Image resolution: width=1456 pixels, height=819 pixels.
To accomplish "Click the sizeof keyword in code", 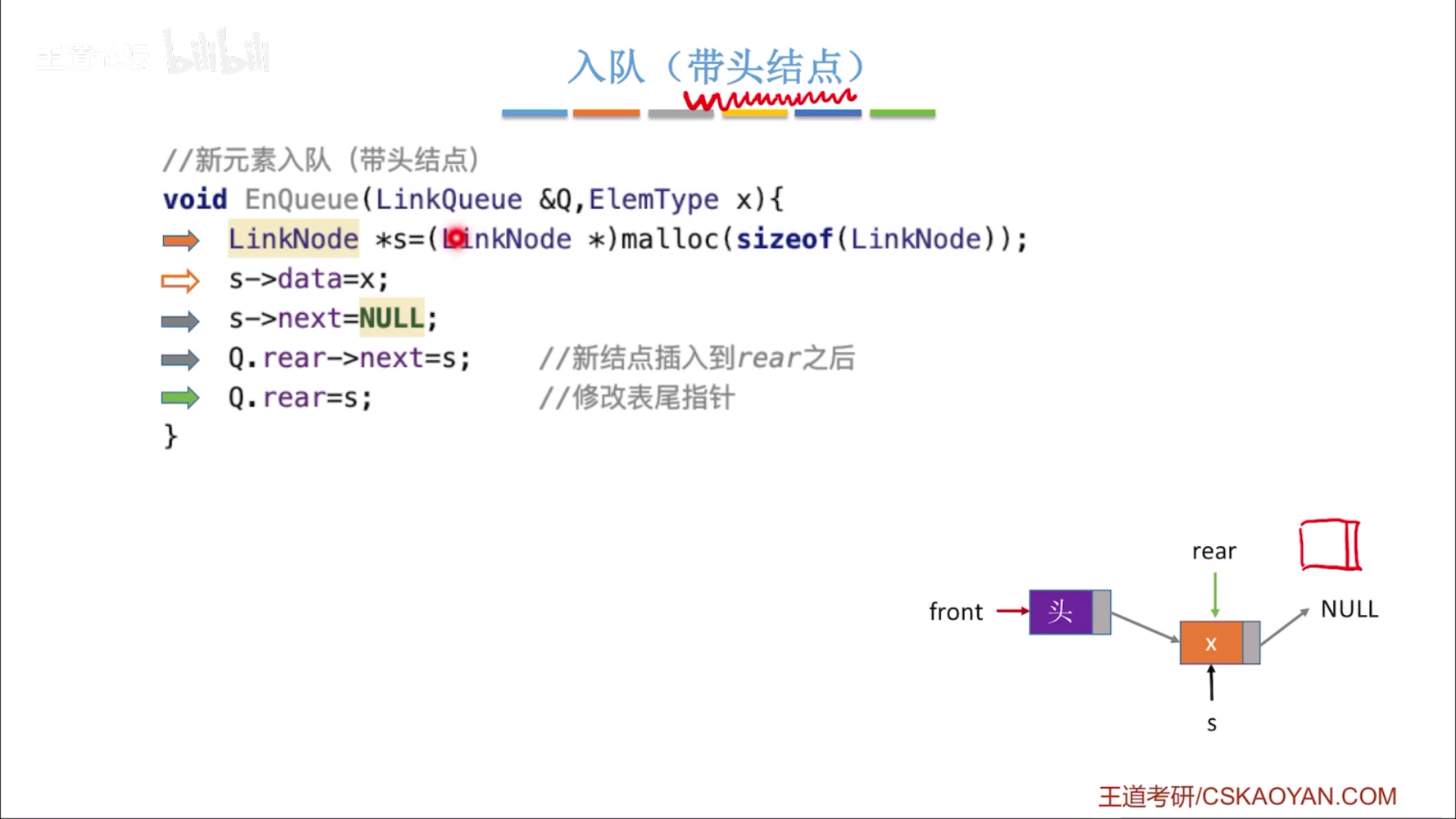I will 784,240.
